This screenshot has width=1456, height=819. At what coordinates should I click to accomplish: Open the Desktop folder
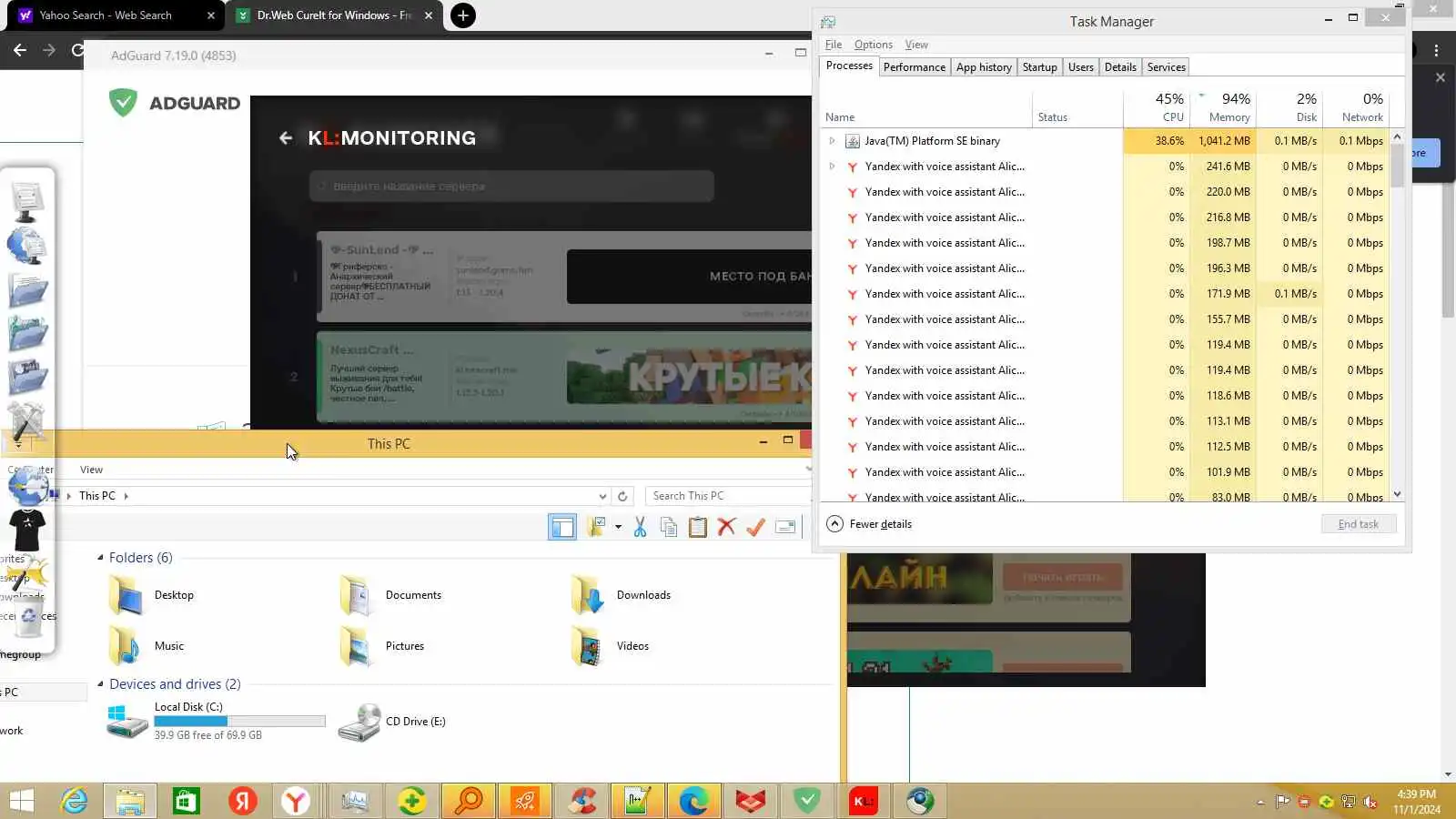[151, 595]
